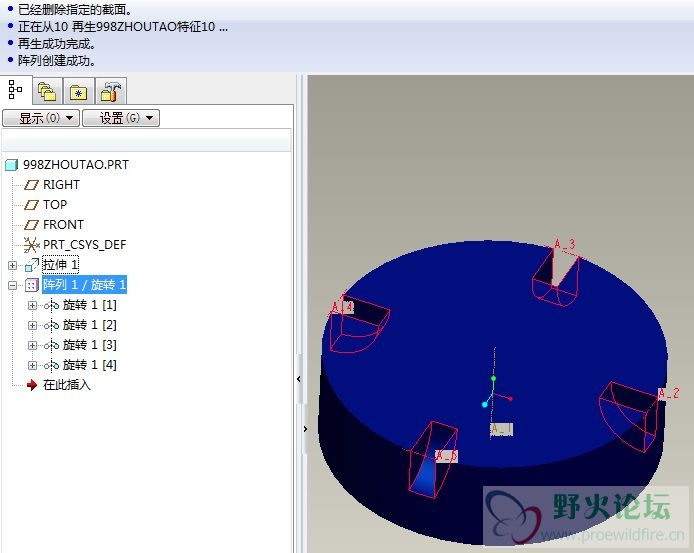Viewport: 694px width, 553px height.
Task: Select the A_4 axis label in viewport
Action: tap(343, 307)
